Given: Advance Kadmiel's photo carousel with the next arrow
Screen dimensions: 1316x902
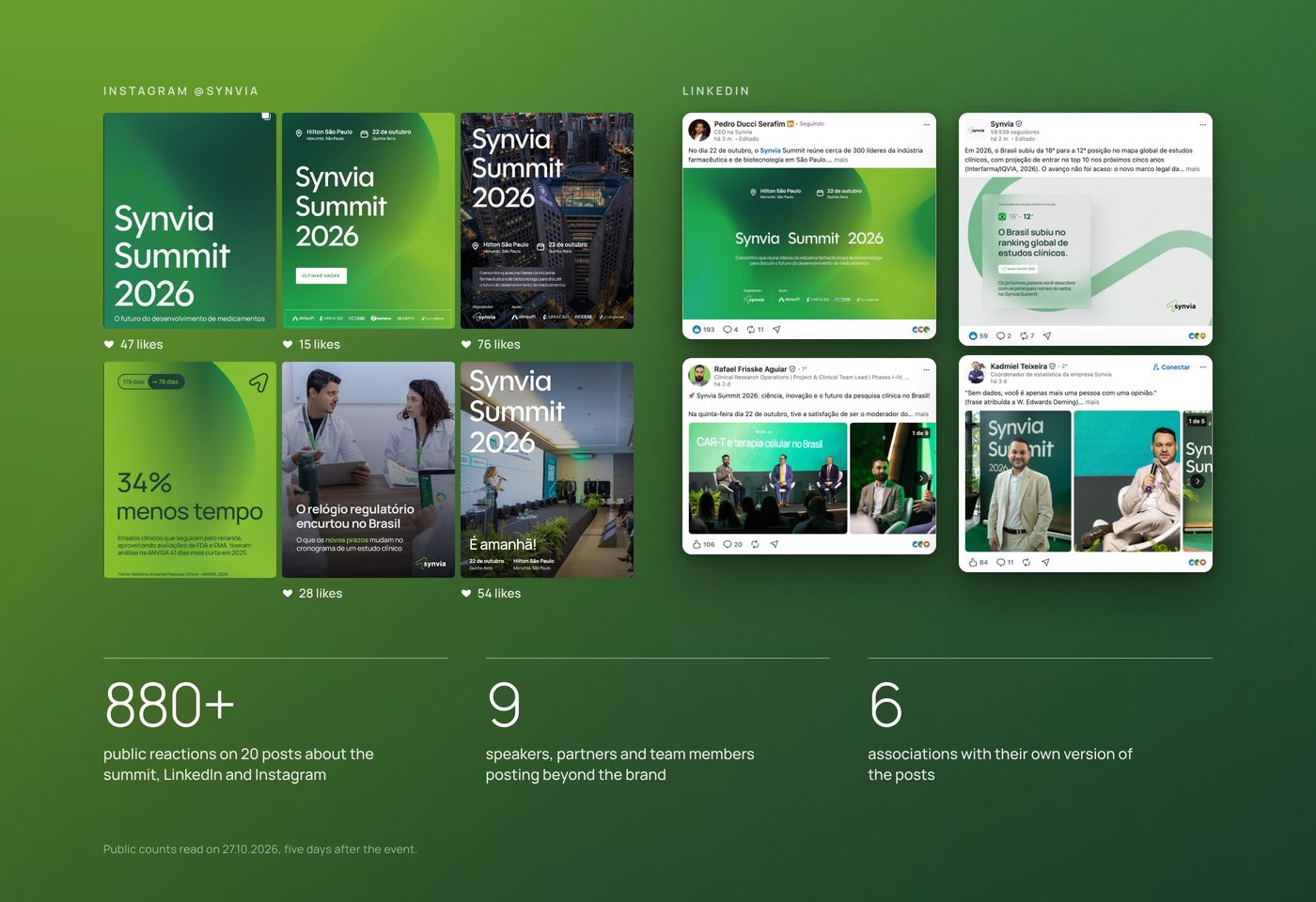Looking at the screenshot, I should 1198,481.
